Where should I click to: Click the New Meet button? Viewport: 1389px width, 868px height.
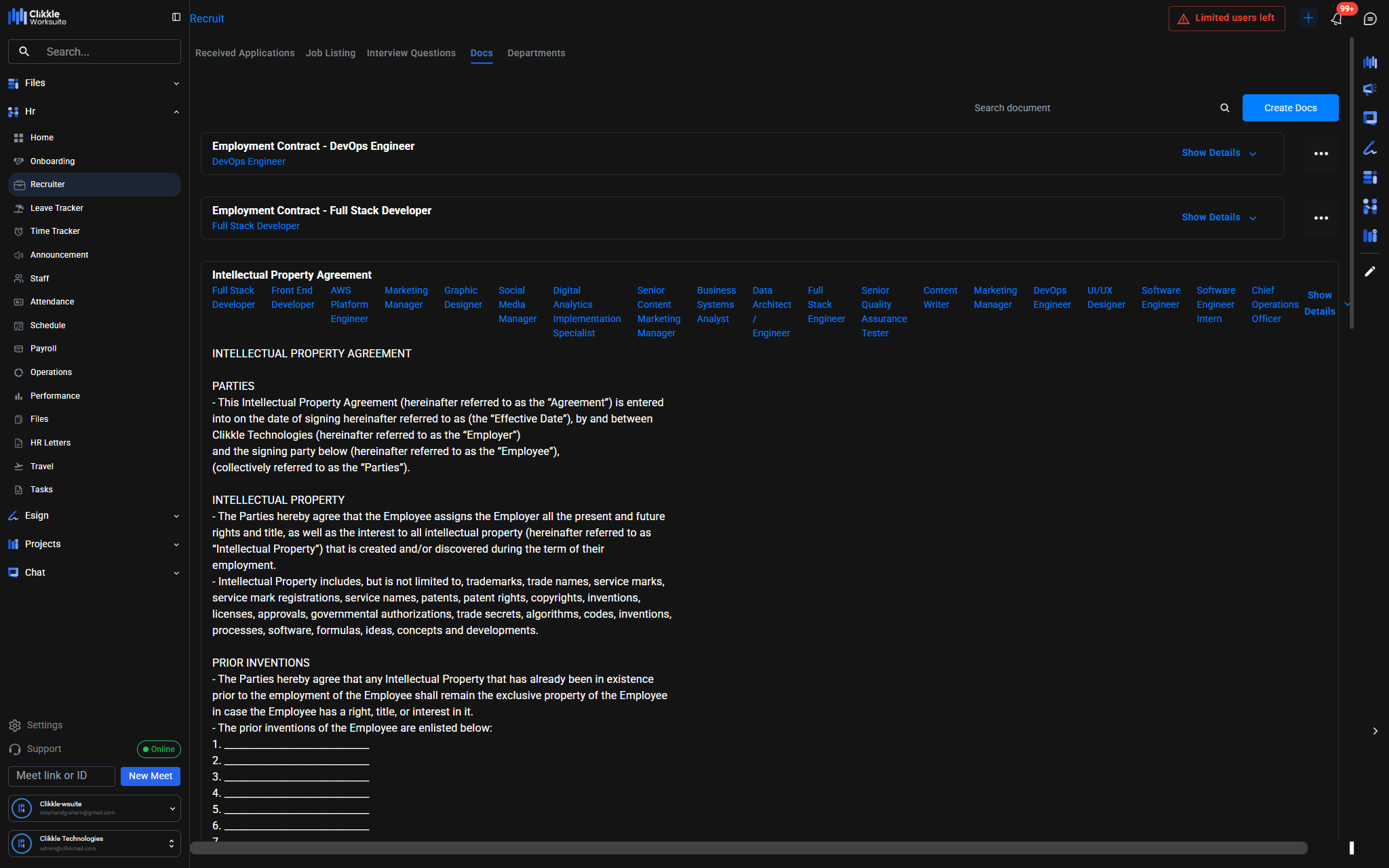(x=151, y=776)
